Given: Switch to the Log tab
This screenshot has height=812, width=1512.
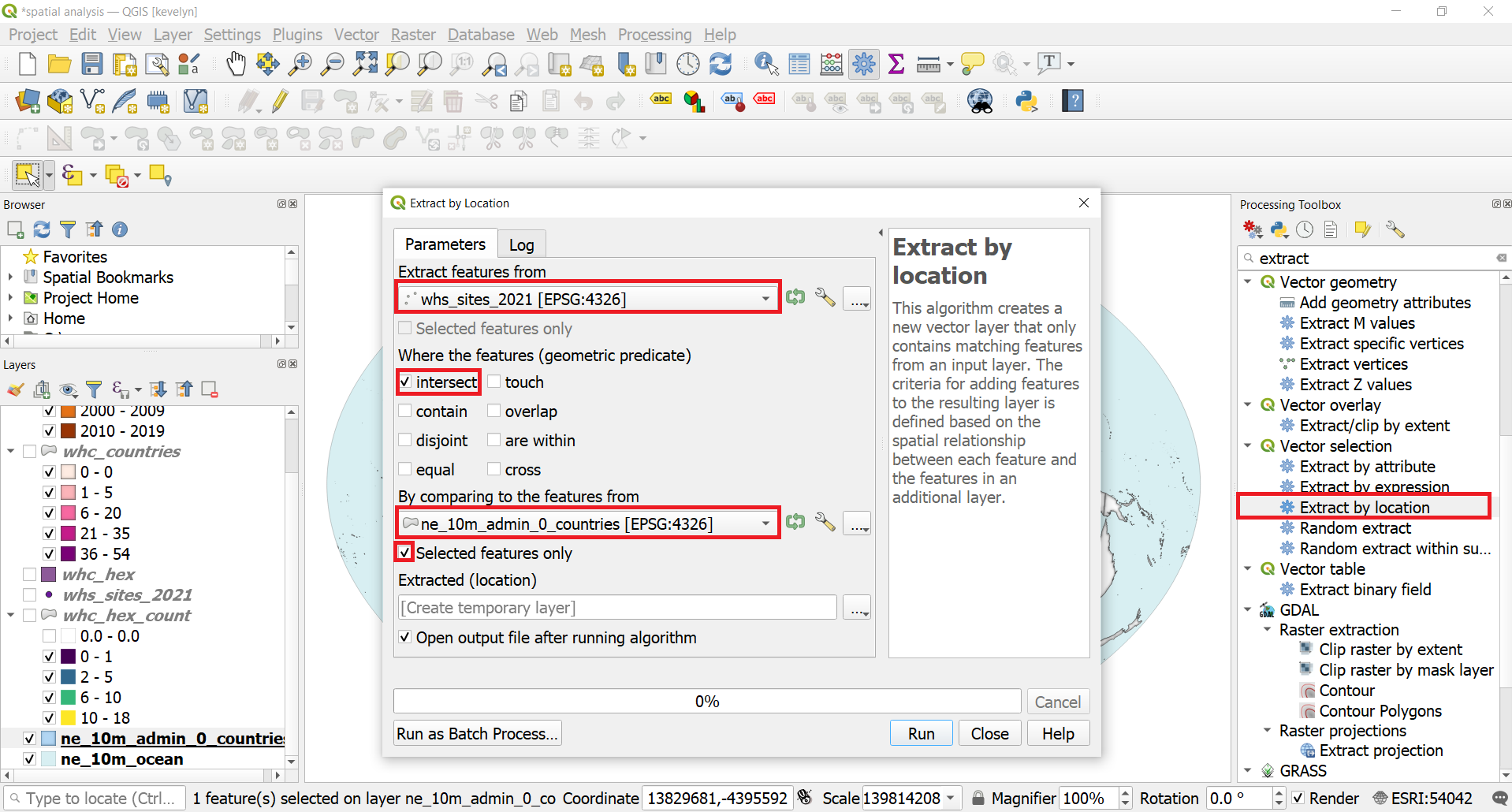Looking at the screenshot, I should [521, 244].
